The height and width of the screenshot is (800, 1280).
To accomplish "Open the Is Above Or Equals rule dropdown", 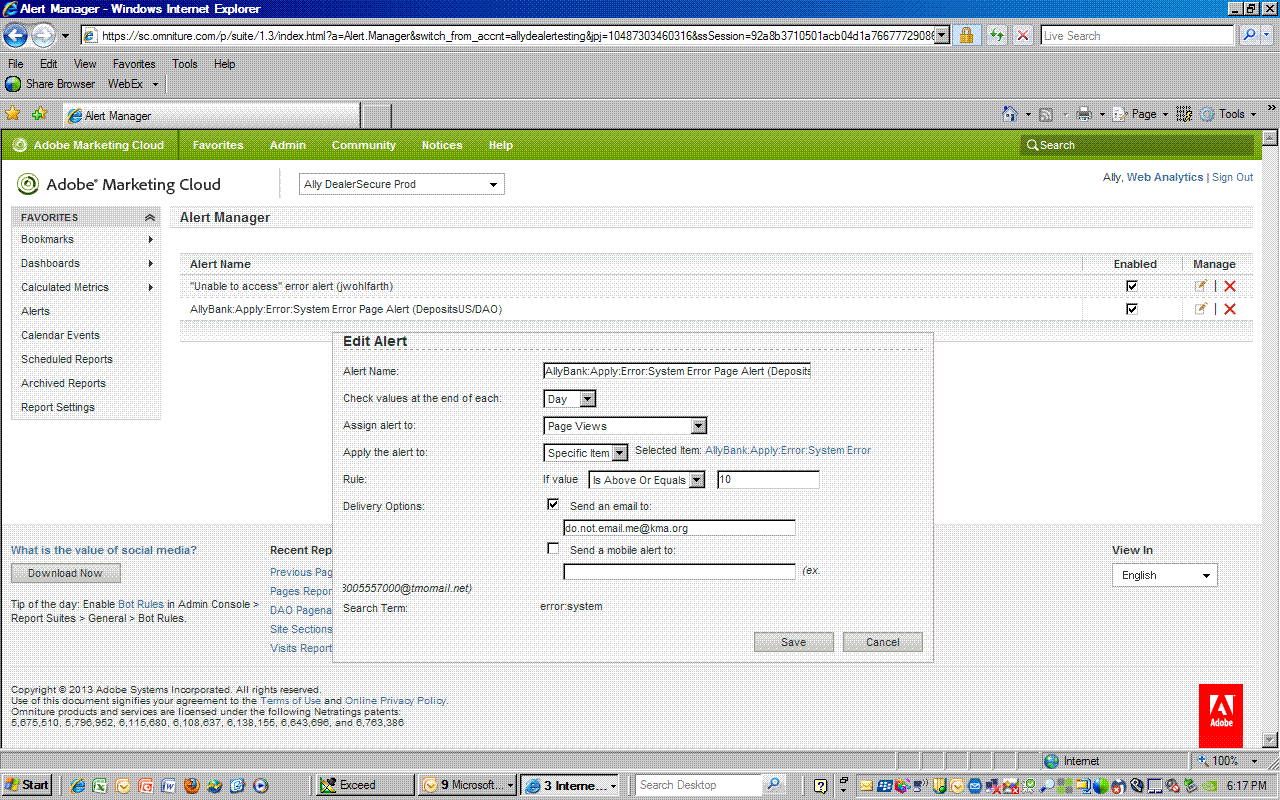I will click(x=647, y=480).
